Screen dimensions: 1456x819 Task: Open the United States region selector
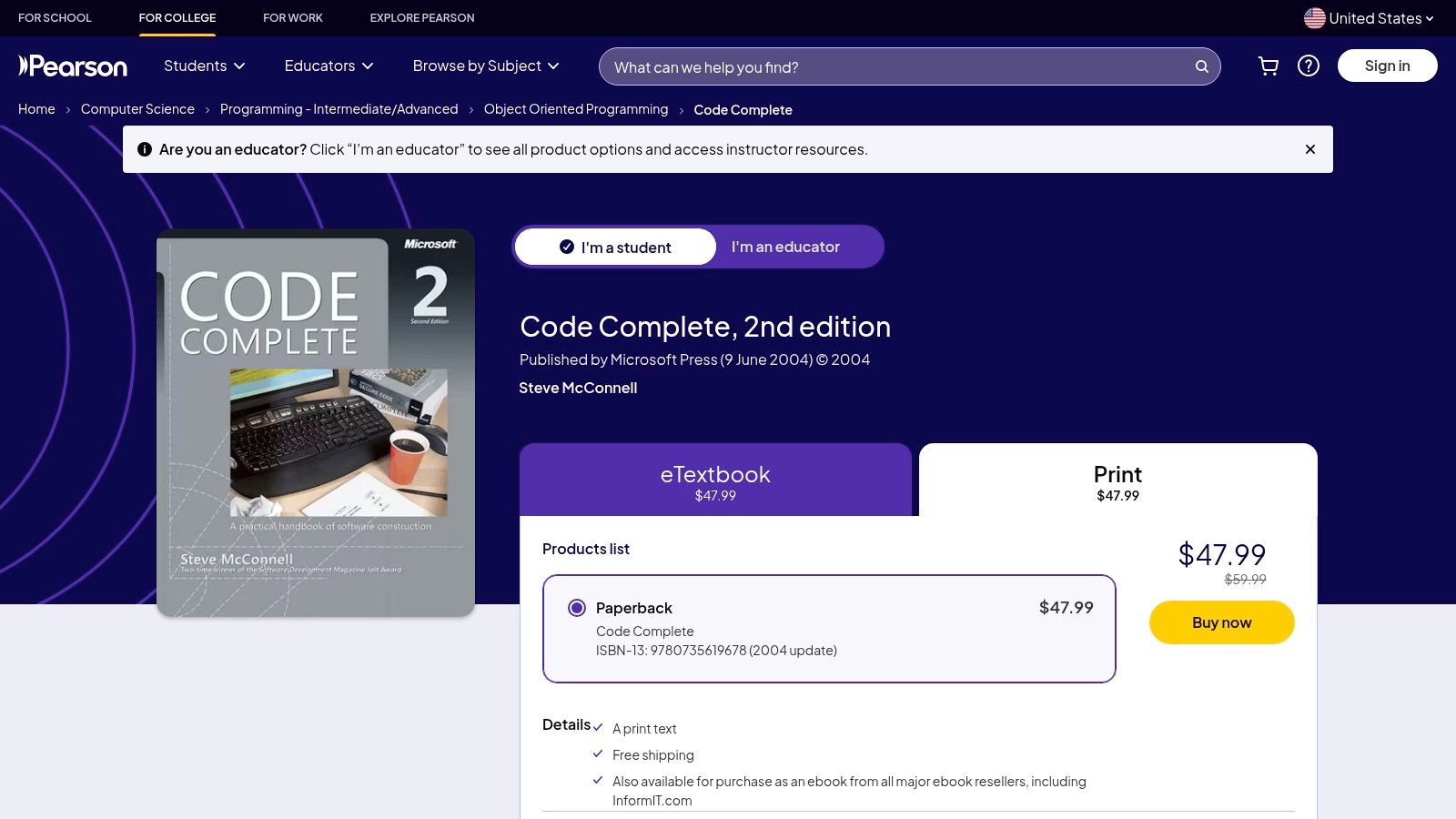click(x=1369, y=18)
